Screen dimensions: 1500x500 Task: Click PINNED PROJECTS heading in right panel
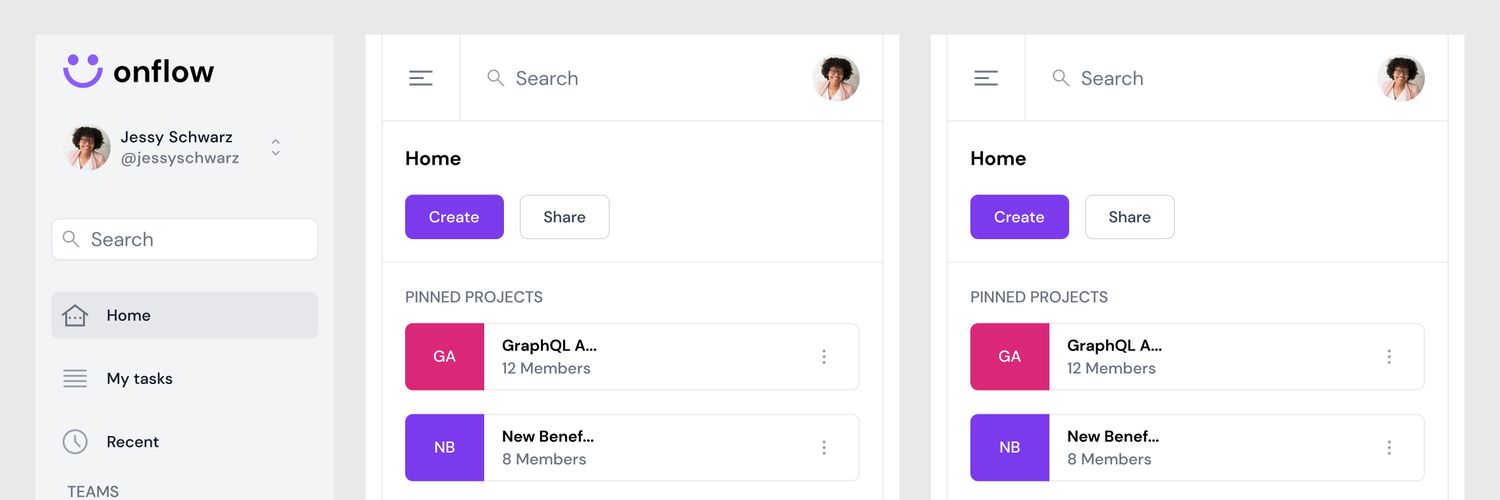pyautogui.click(x=1039, y=297)
